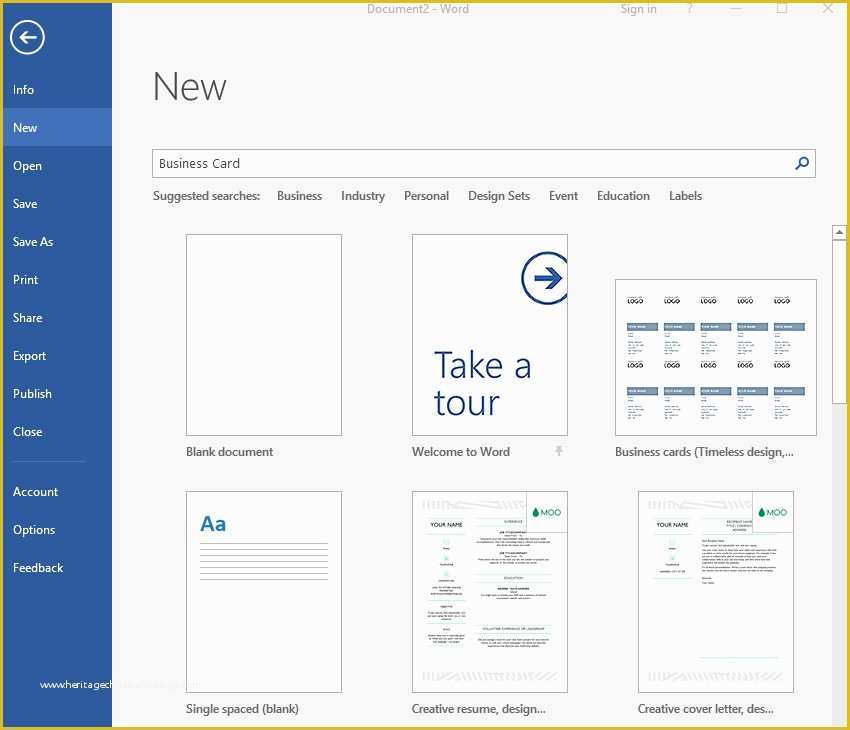Click the Personal suggested search
The width and height of the screenshot is (850, 730).
click(426, 196)
